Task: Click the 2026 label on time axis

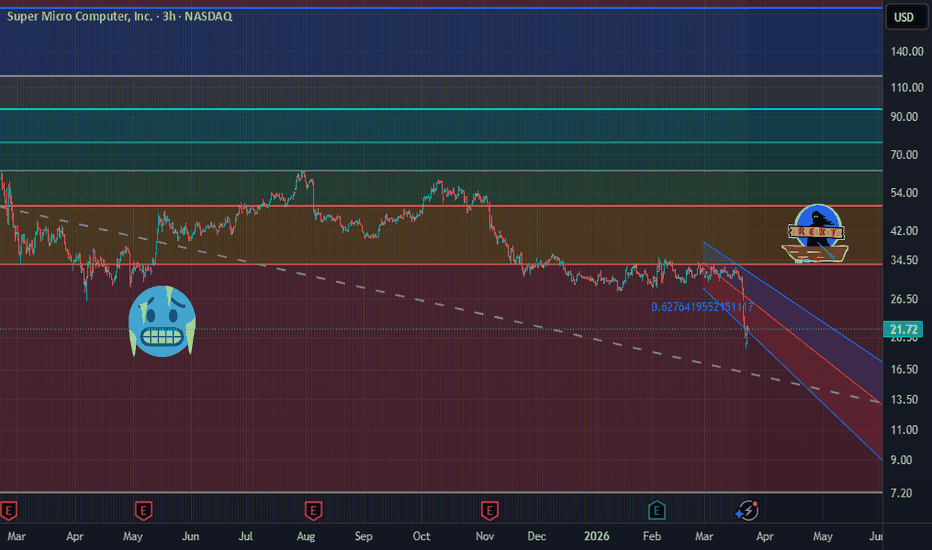Action: tap(596, 536)
